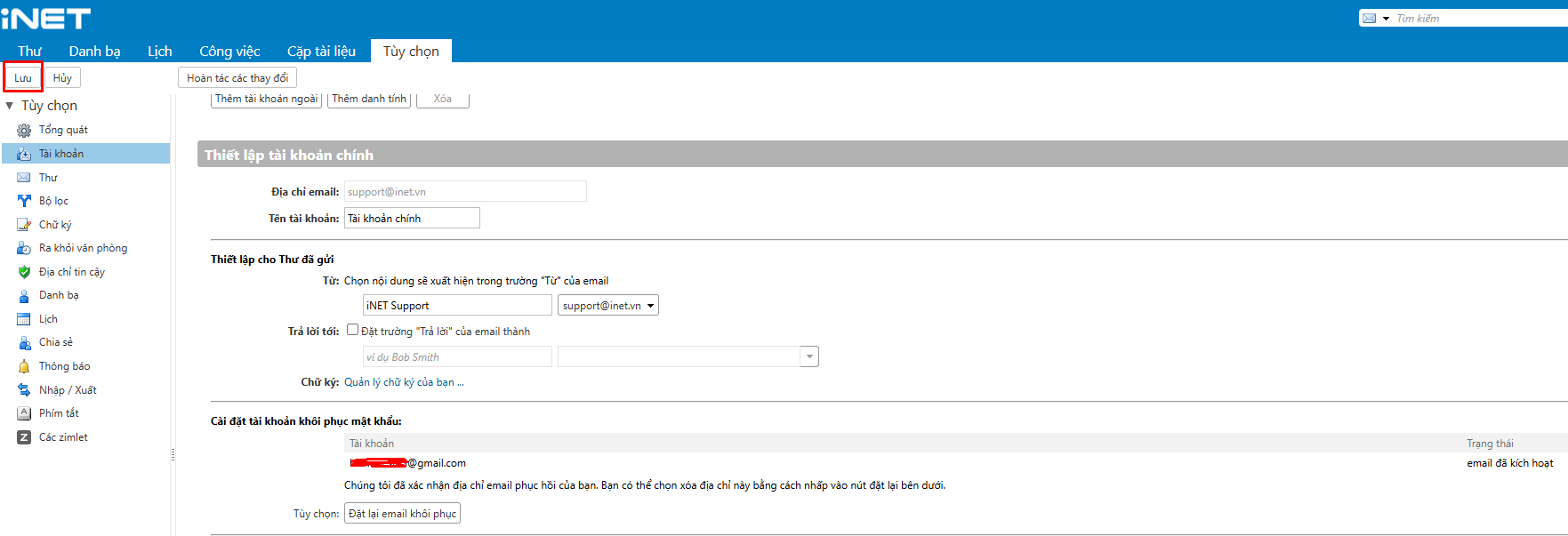
Task: Select Bộ lọc in options tree
Action: 53,201
